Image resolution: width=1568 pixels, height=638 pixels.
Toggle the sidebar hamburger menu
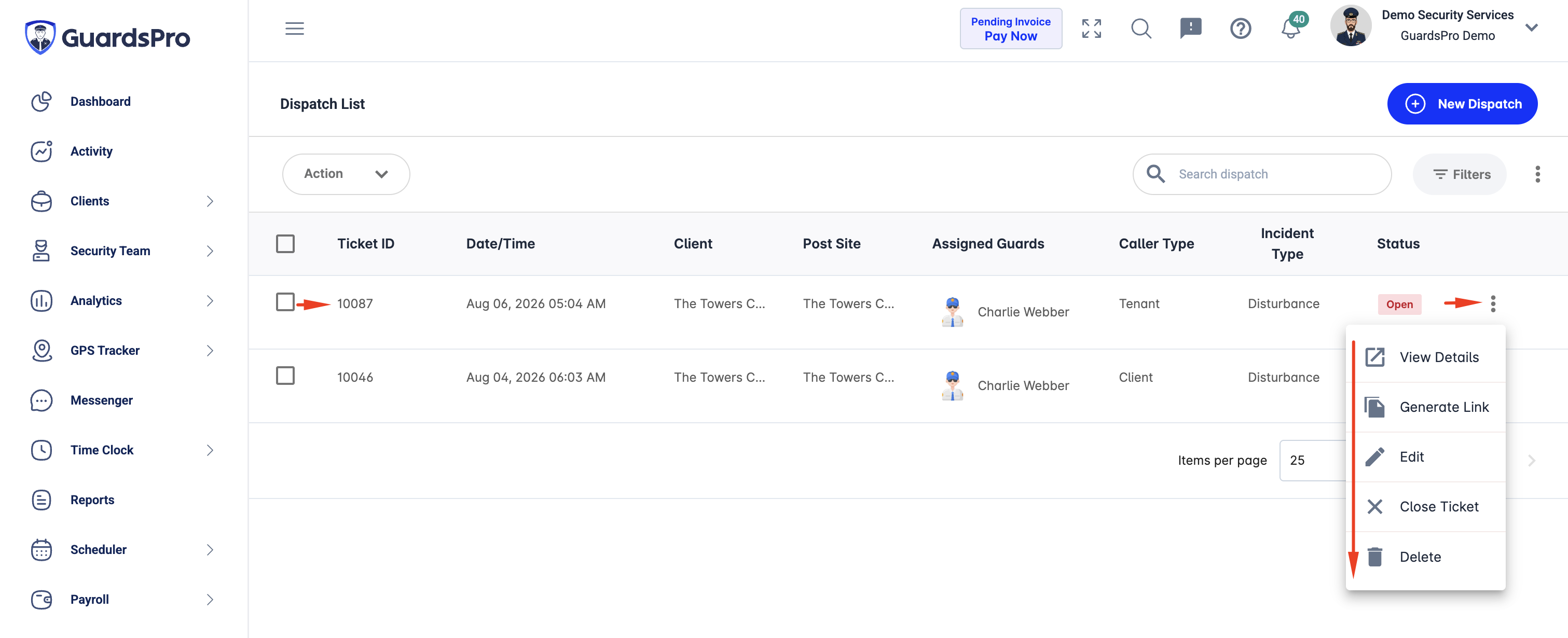[295, 29]
